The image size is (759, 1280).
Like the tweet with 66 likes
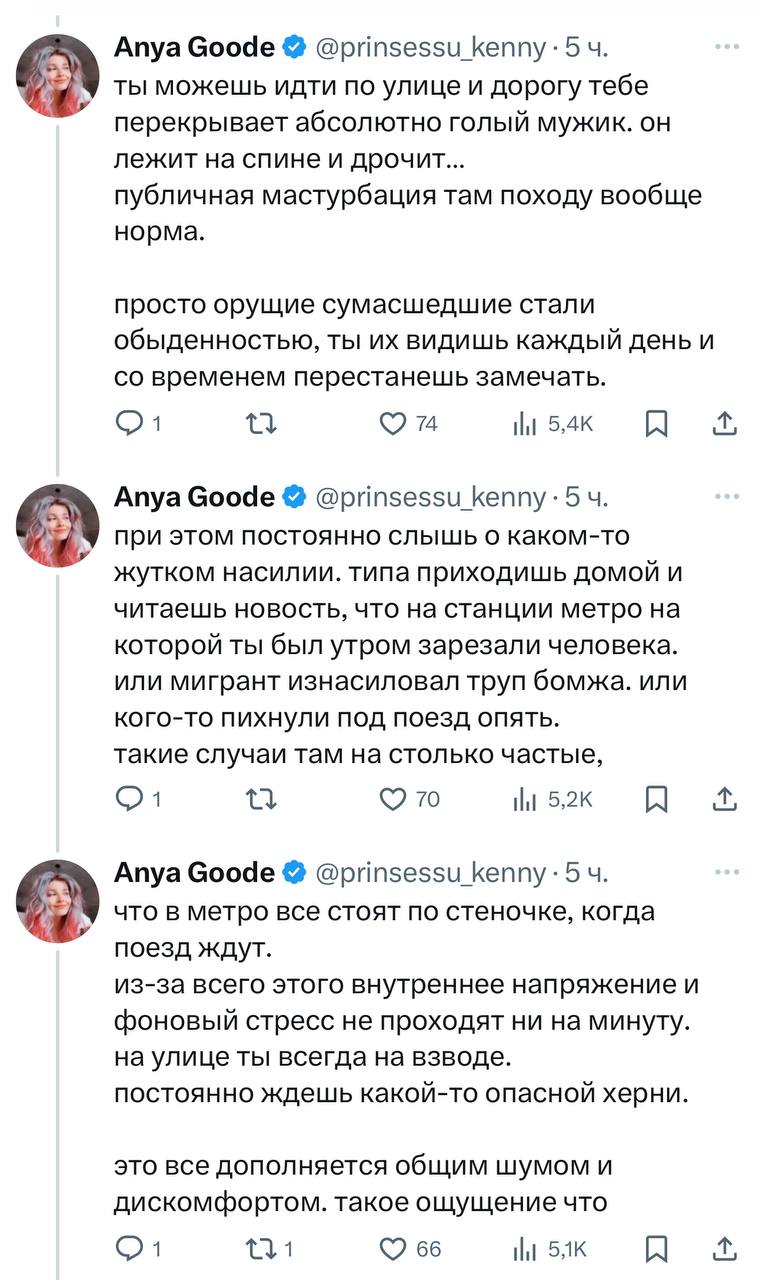(394, 1248)
